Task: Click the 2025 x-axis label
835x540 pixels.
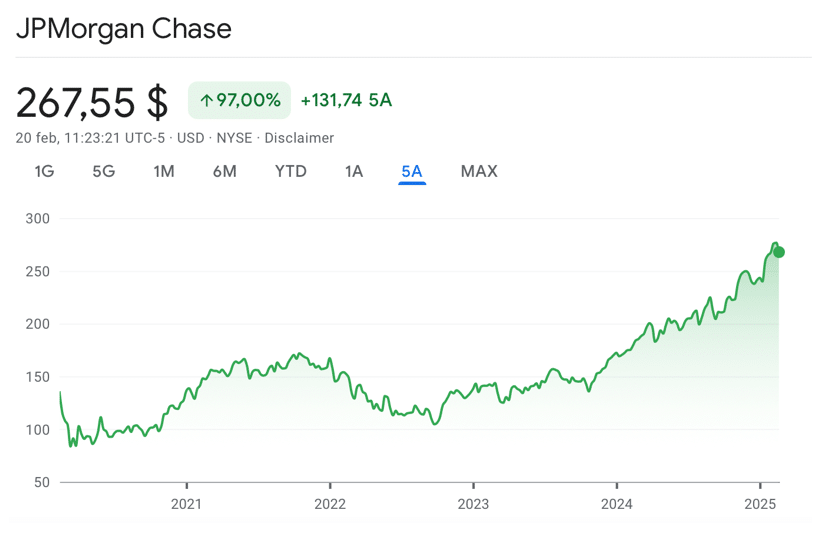Action: pos(760,504)
